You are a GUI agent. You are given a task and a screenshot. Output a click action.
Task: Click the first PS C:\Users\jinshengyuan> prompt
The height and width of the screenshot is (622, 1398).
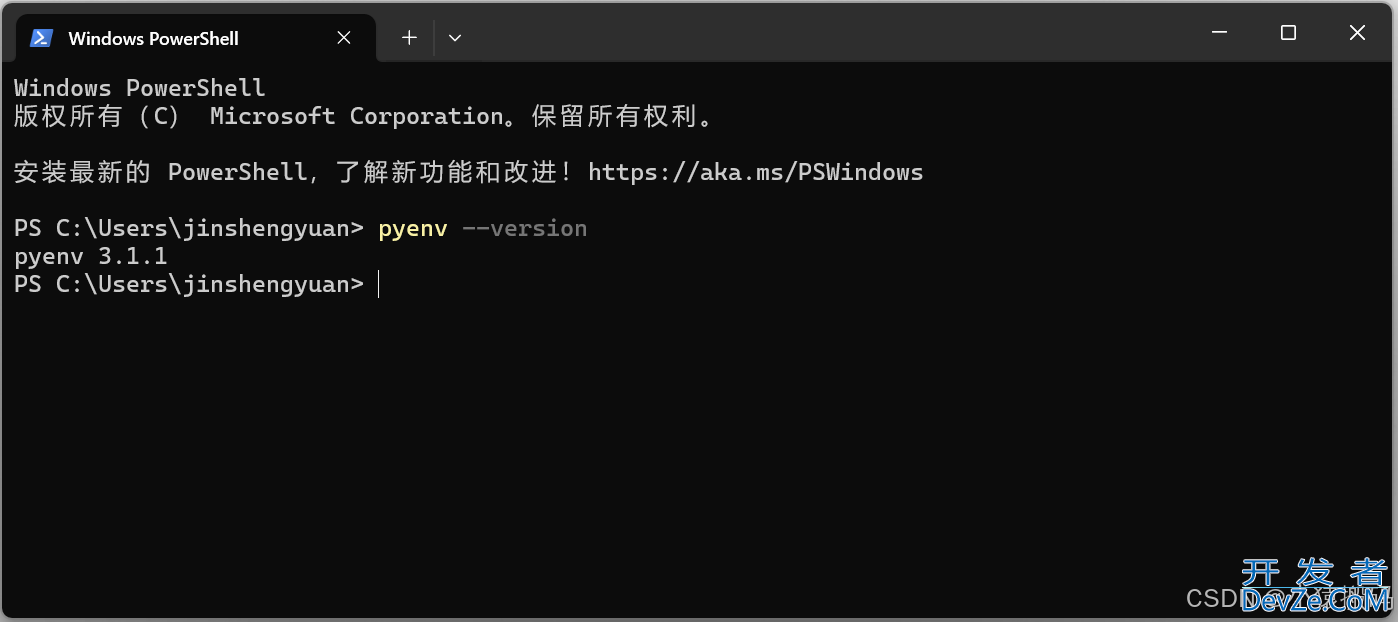(x=188, y=229)
